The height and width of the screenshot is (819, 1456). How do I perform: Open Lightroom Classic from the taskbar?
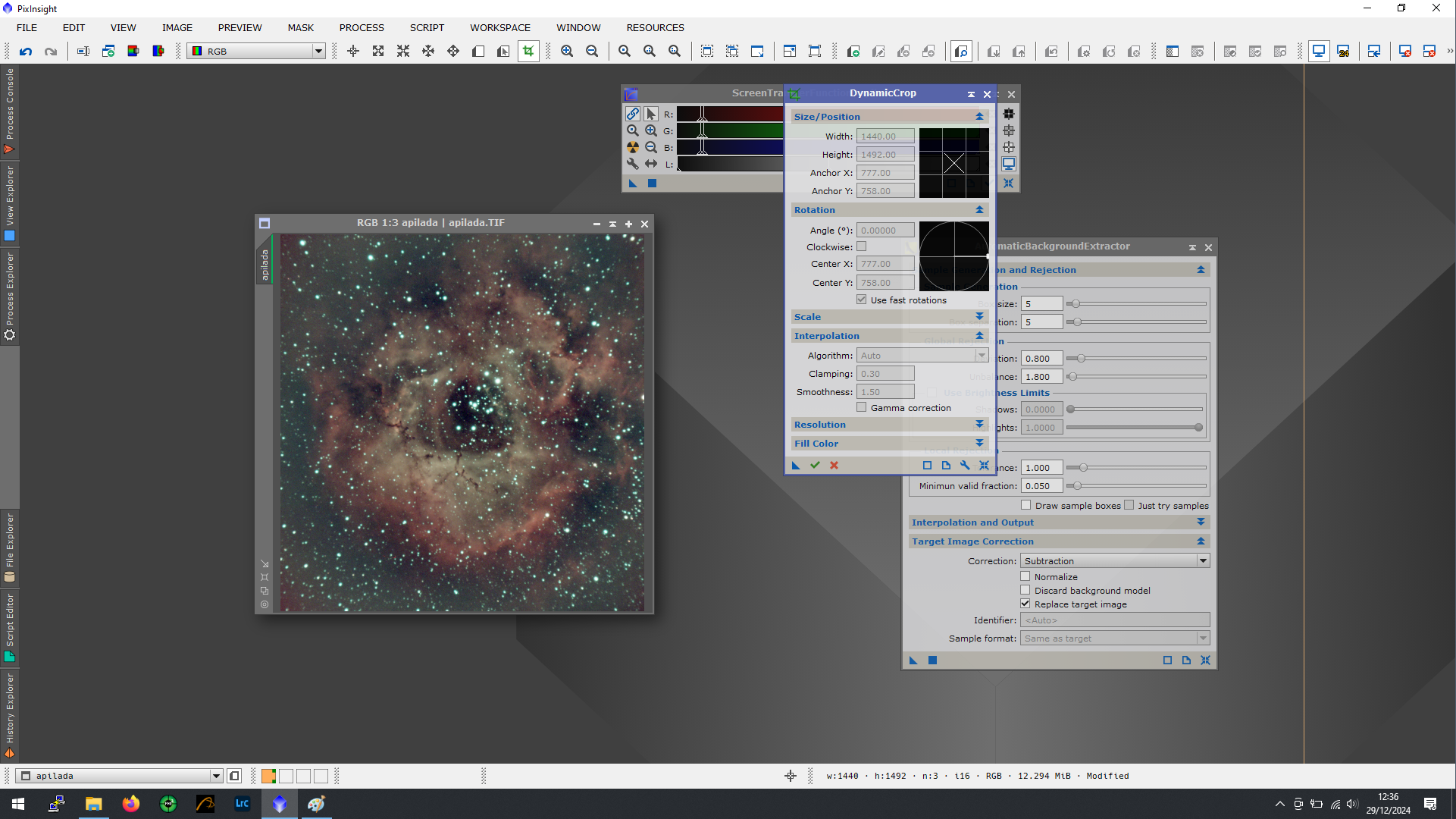(x=243, y=804)
